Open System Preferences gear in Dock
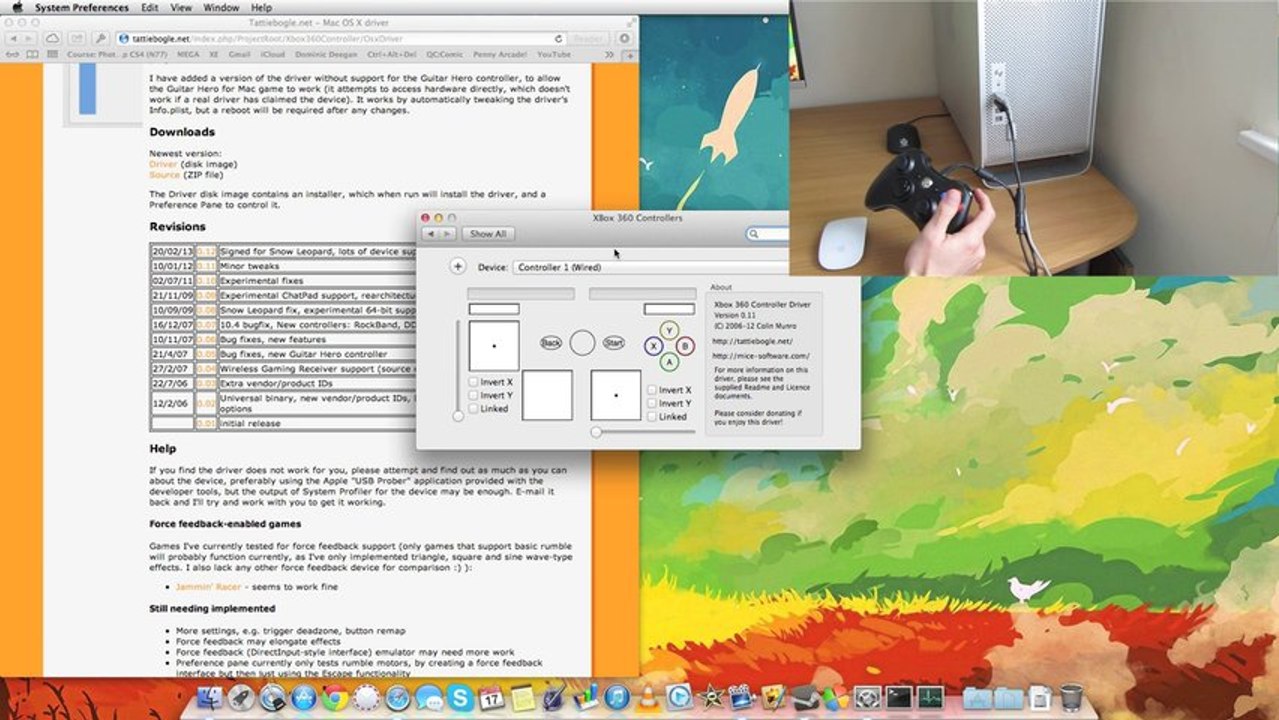 [x=868, y=697]
